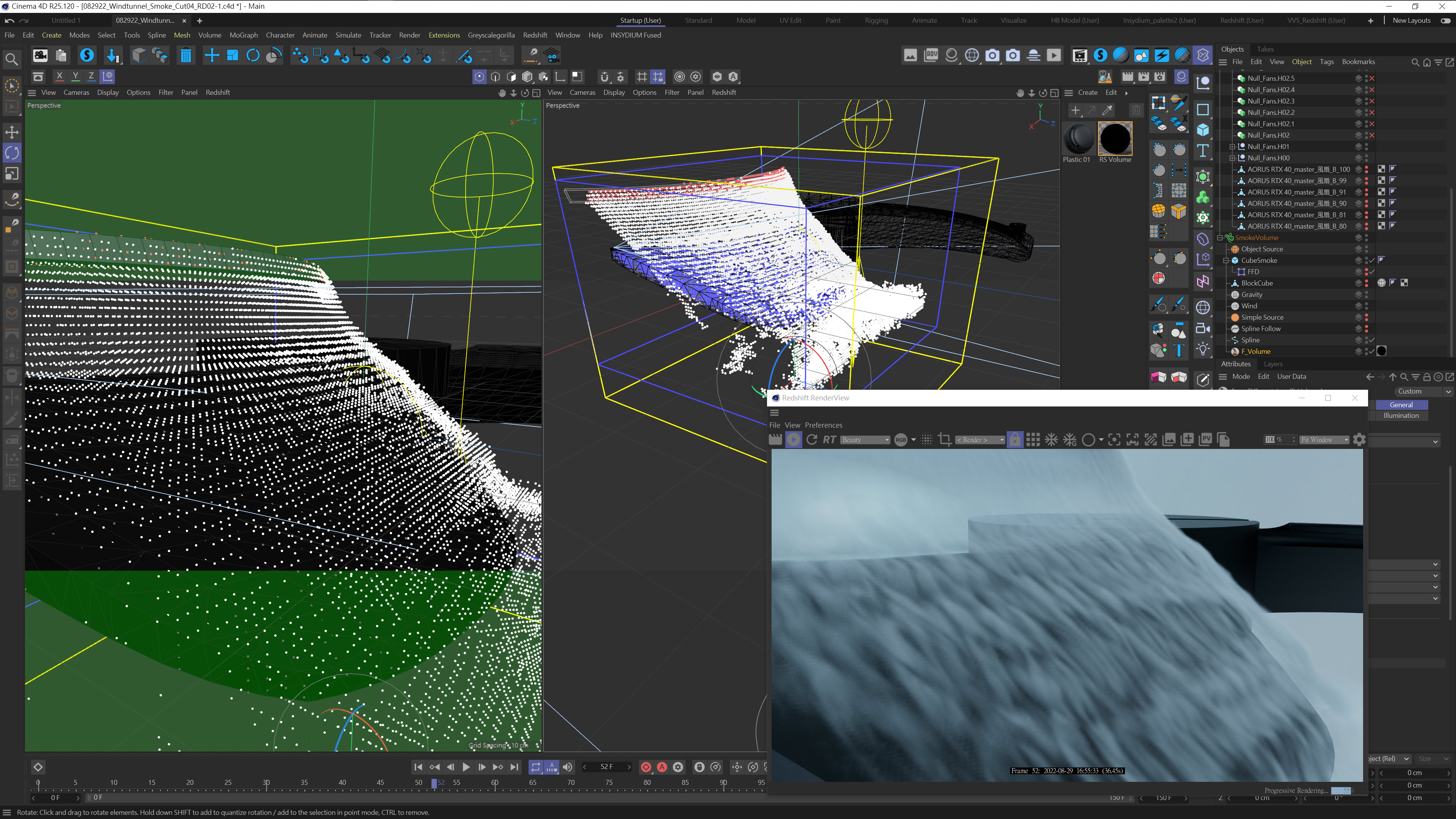The height and width of the screenshot is (819, 1456).
Task: Open the Beauty AOV dropdown in RenderView
Action: (x=865, y=440)
